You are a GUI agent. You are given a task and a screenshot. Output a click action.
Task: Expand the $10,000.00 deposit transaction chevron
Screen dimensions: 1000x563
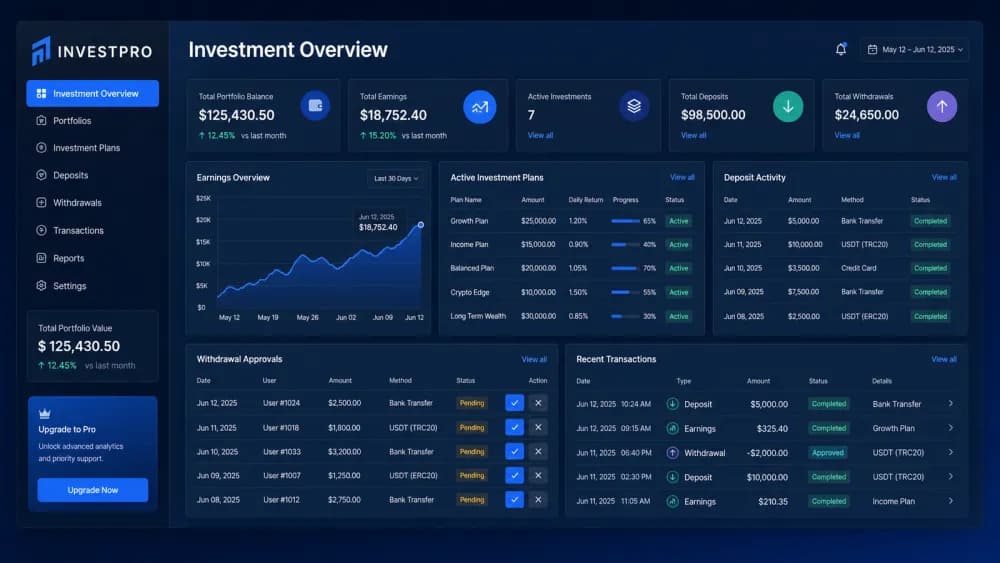pyautogui.click(x=950, y=476)
